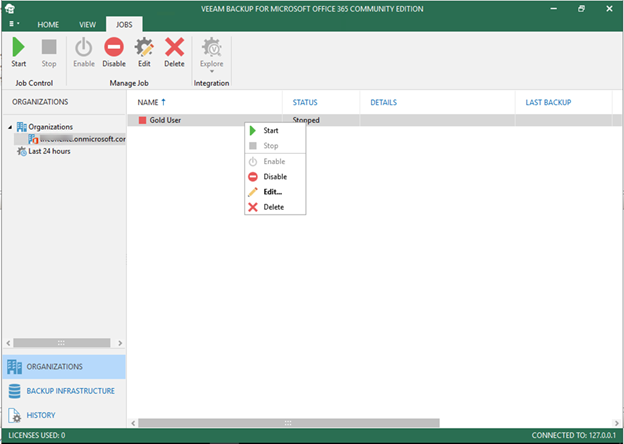Viewport: 624px width, 444px height.
Task: Select the JOBS ribbon tab
Action: click(x=124, y=25)
